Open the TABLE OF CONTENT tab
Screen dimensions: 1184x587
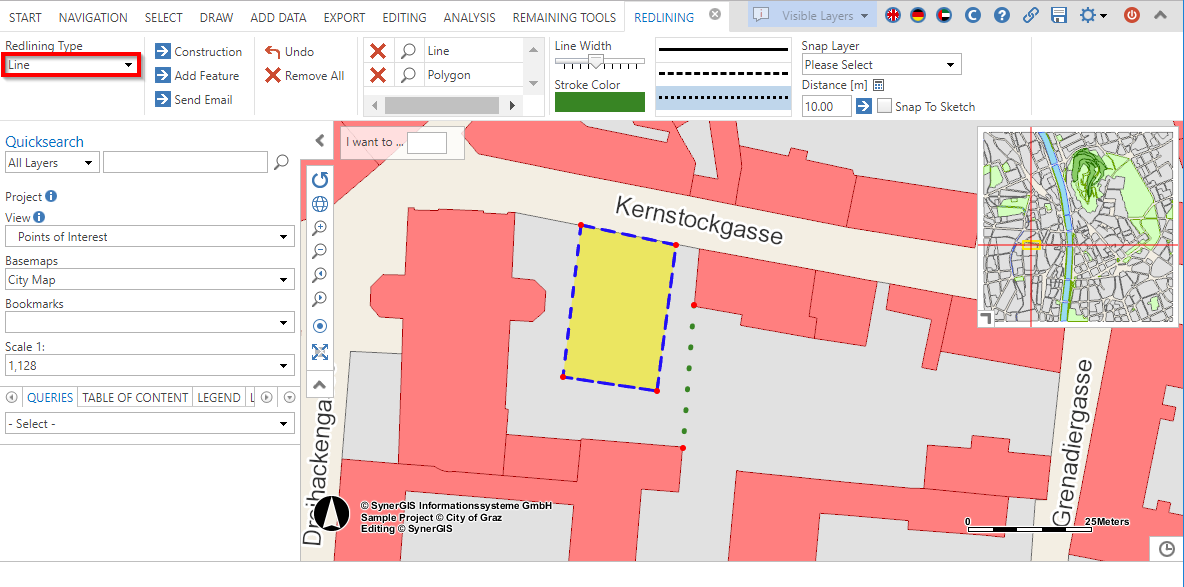(x=135, y=397)
